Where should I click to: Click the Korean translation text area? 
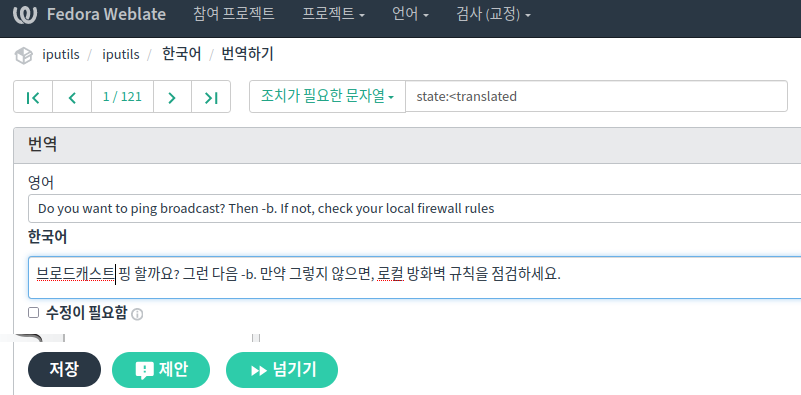pyautogui.click(x=414, y=277)
